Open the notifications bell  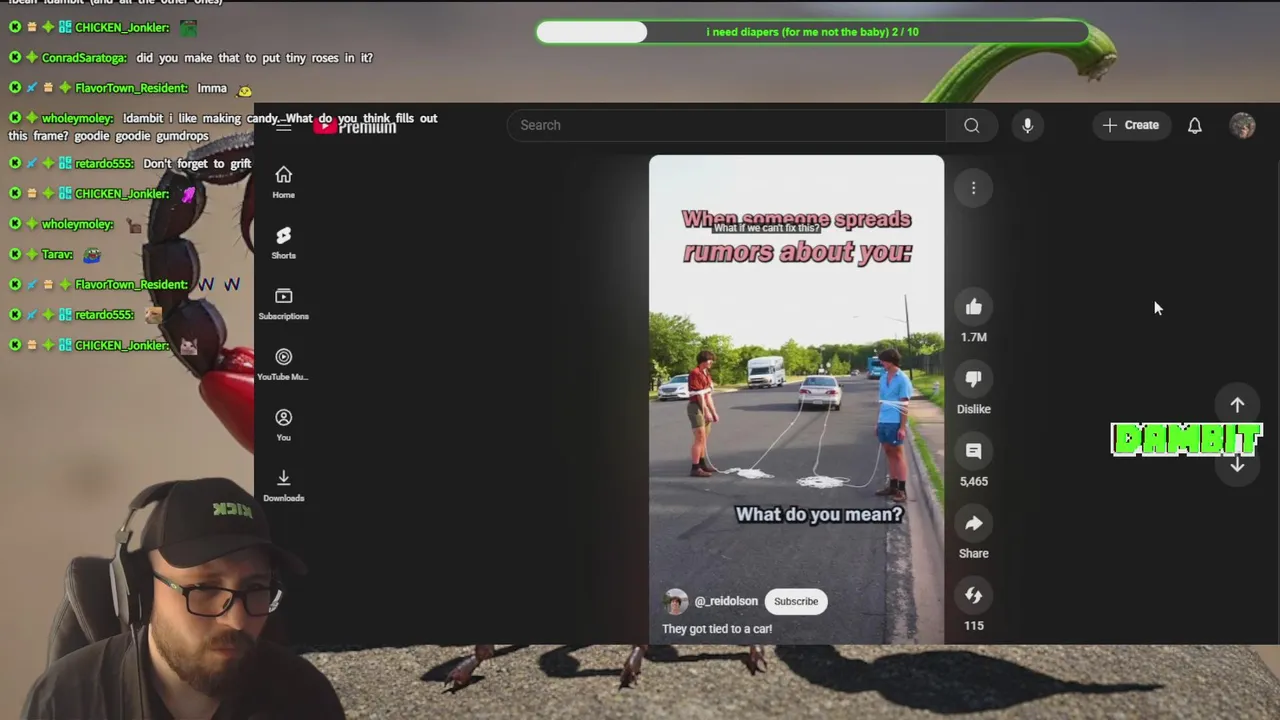tap(1194, 125)
